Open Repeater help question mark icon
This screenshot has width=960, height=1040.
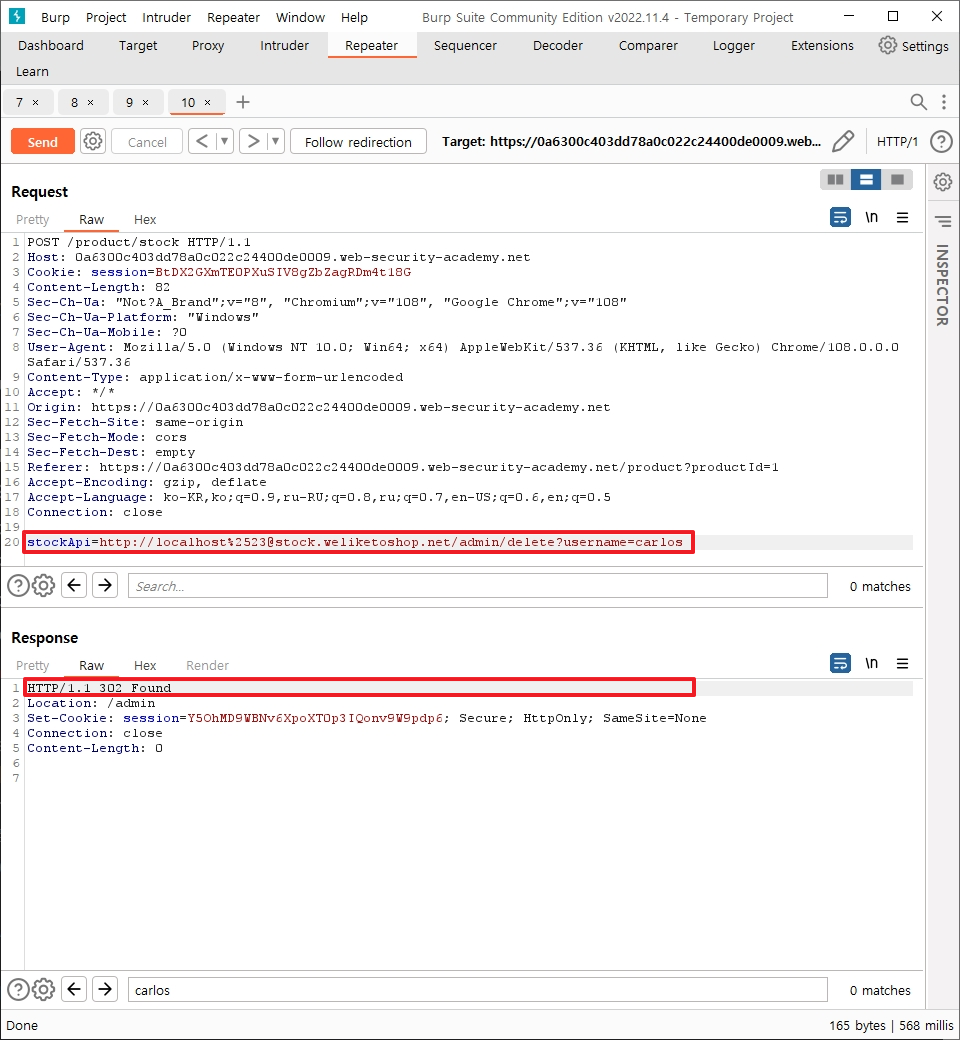(x=941, y=141)
